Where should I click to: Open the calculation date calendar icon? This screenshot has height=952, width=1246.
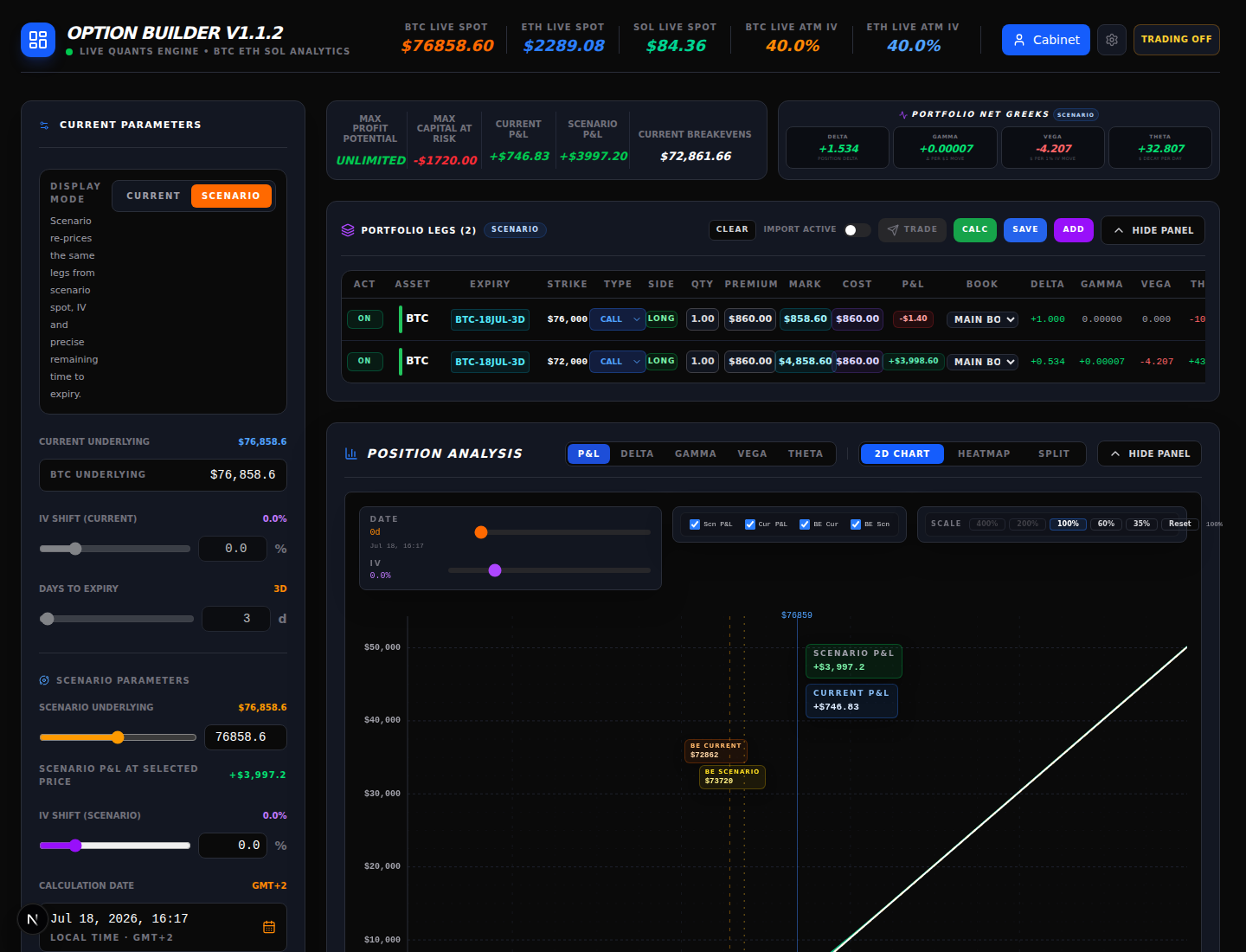click(x=269, y=927)
